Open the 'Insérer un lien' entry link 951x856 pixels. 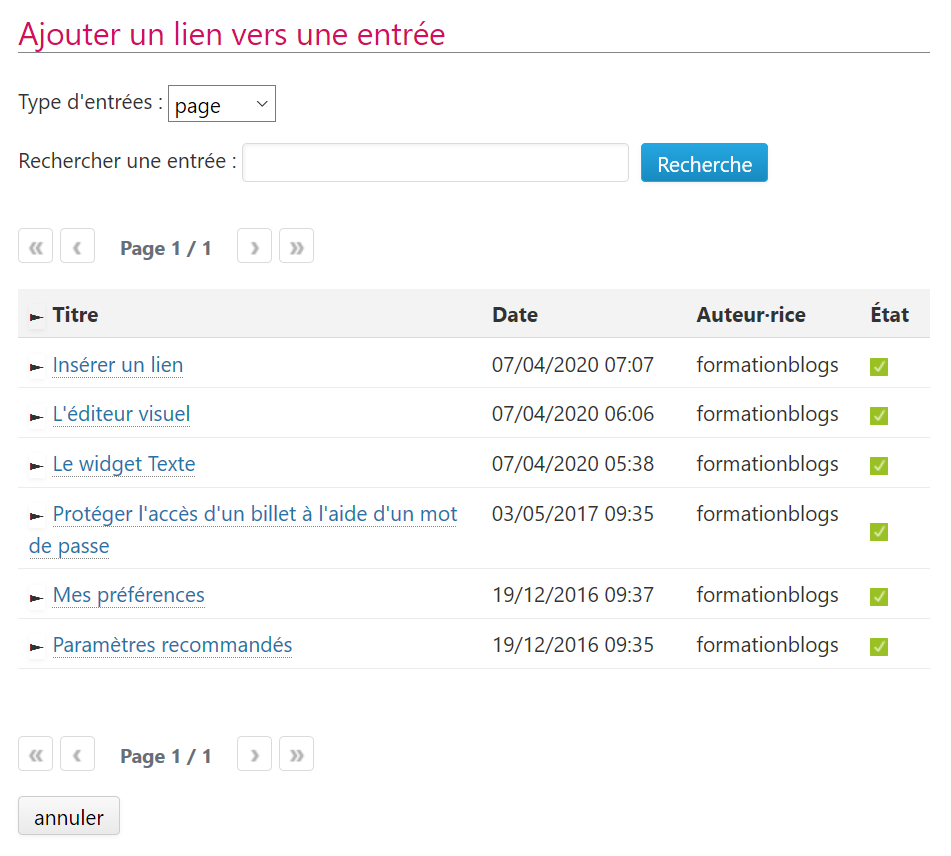click(x=118, y=365)
